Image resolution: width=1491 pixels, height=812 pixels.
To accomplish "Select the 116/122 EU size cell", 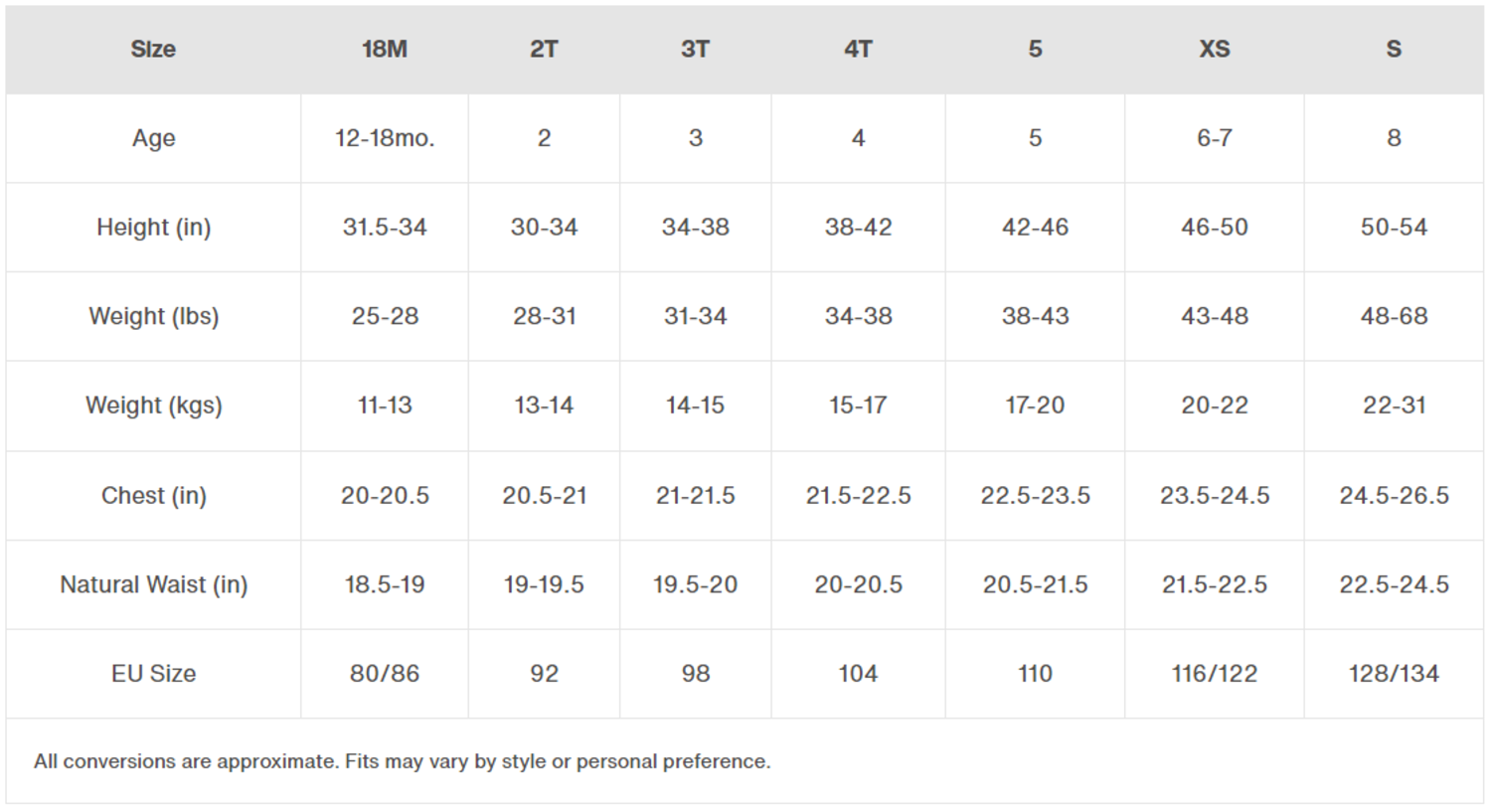I will pos(1214,674).
